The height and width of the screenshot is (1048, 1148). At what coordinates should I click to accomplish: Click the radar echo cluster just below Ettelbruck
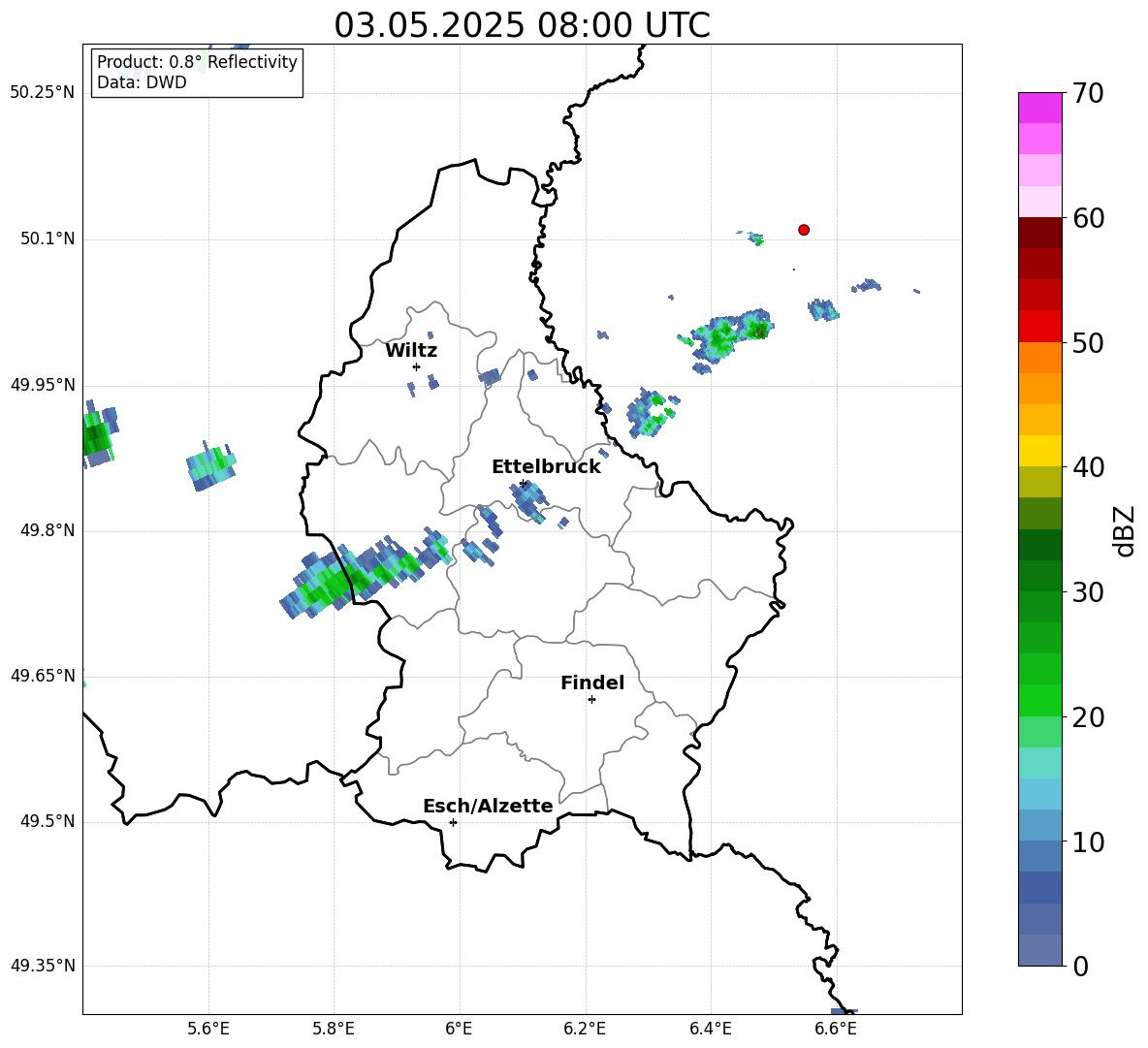click(x=528, y=501)
